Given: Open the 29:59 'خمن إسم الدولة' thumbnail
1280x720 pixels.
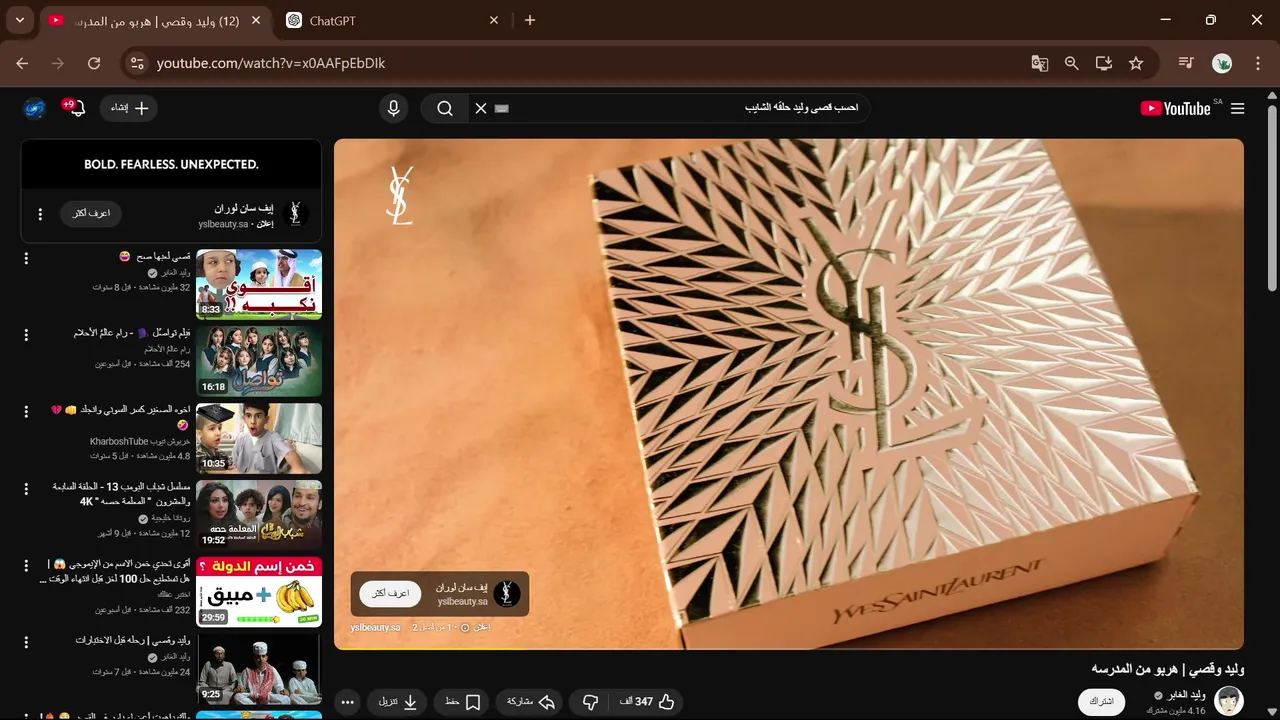Looking at the screenshot, I should pos(259,592).
